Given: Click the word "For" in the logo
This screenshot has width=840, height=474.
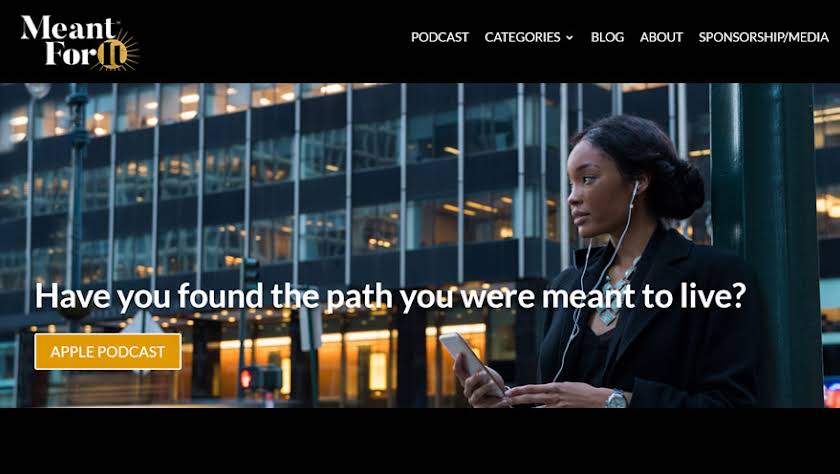Looking at the screenshot, I should [x=70, y=53].
